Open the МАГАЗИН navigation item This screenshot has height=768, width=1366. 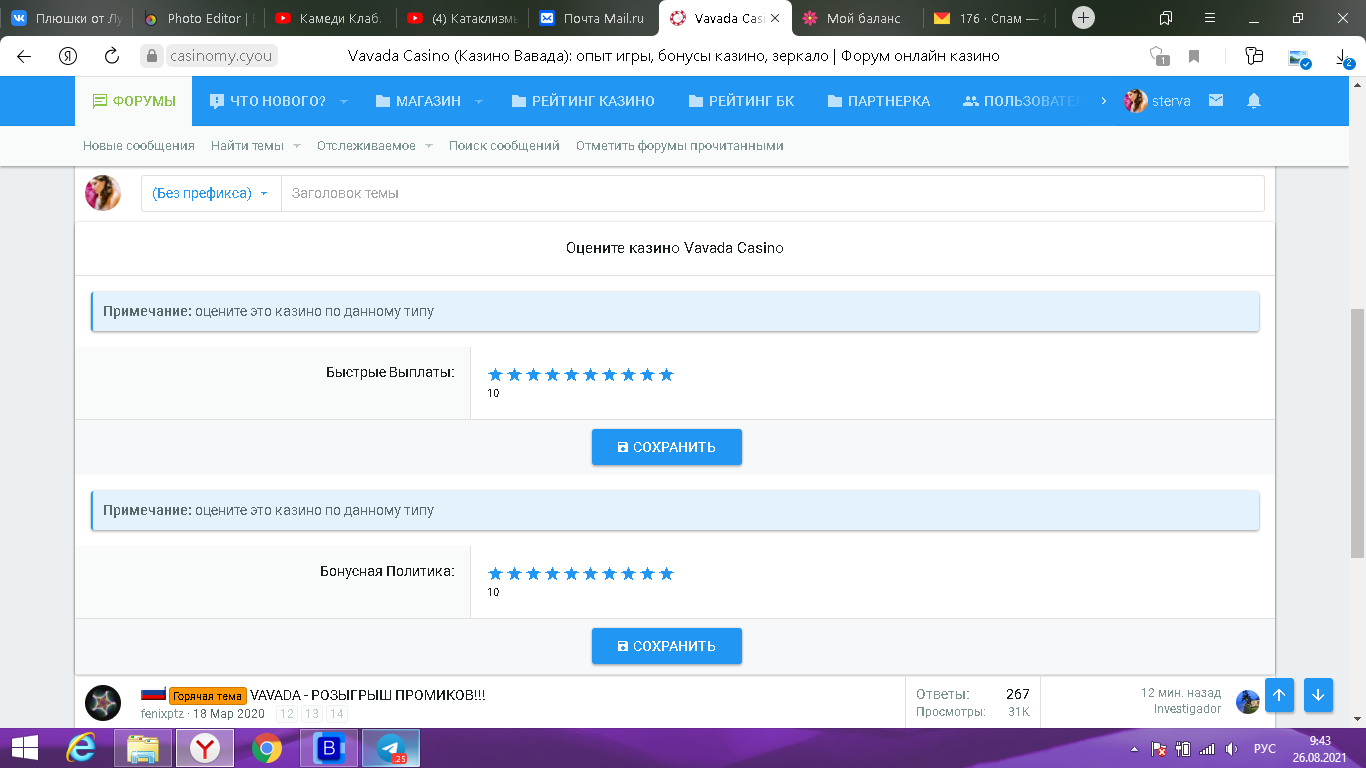coord(418,101)
